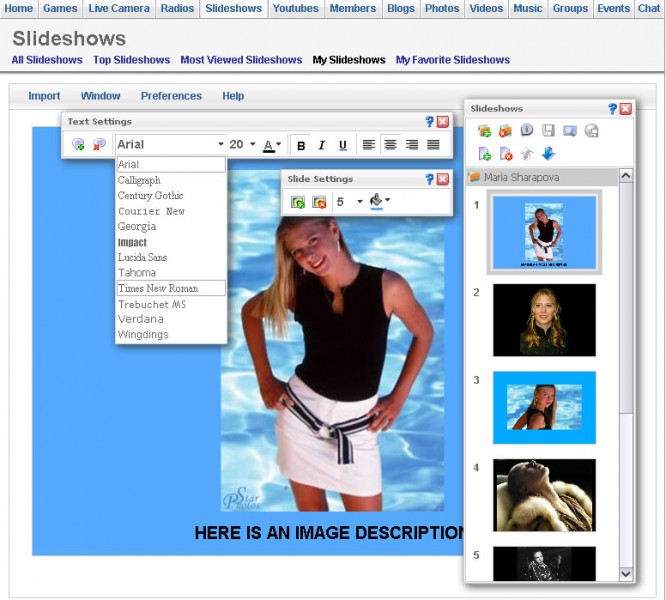Align text right in Text Settings
This screenshot has width=666, height=600.
coord(412,145)
